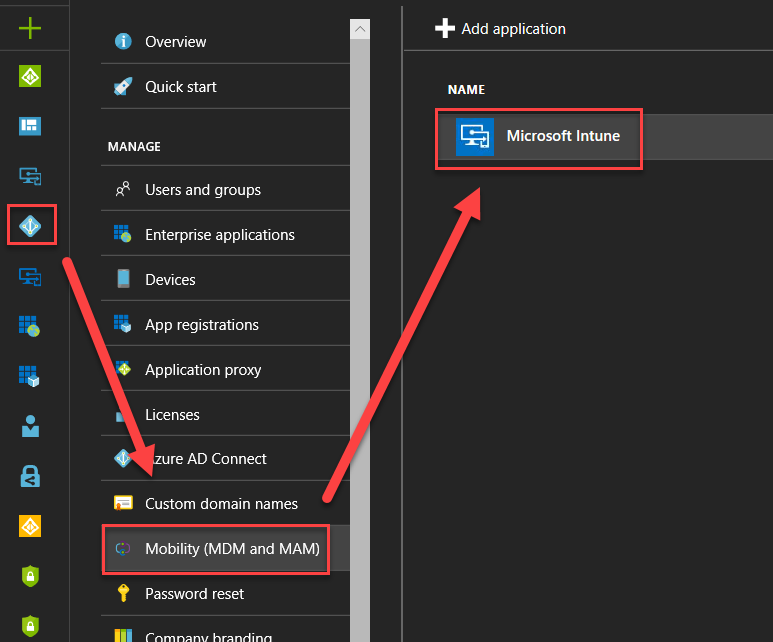The height and width of the screenshot is (642, 773).
Task: Click the phone icon beside Devices
Action: coord(124,279)
